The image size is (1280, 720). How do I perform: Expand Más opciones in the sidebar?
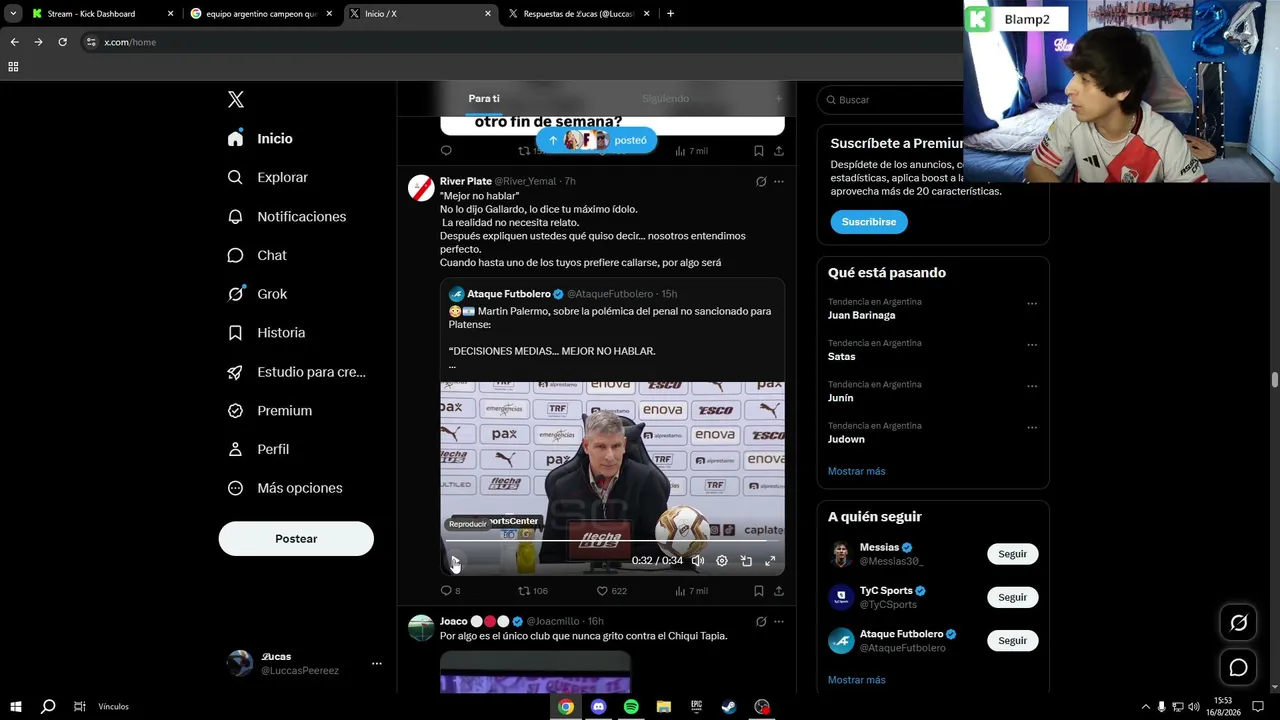click(x=285, y=488)
